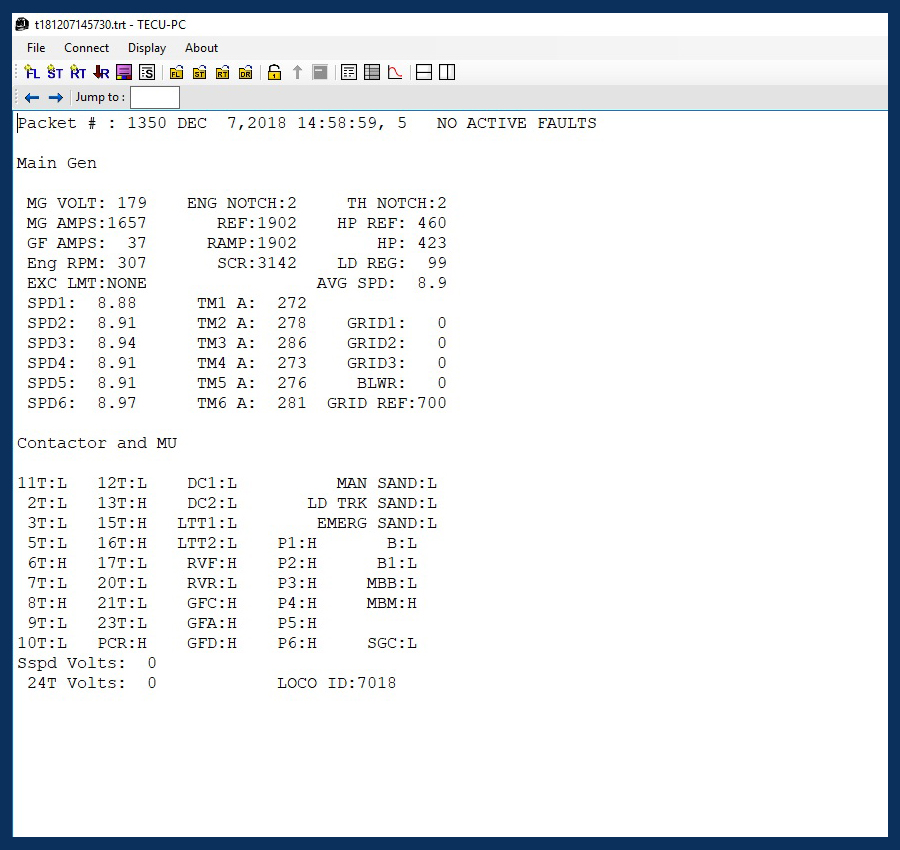Screen dimensions: 900x850
Task: Click the RT star toolbar icon
Action: pyautogui.click(x=77, y=72)
